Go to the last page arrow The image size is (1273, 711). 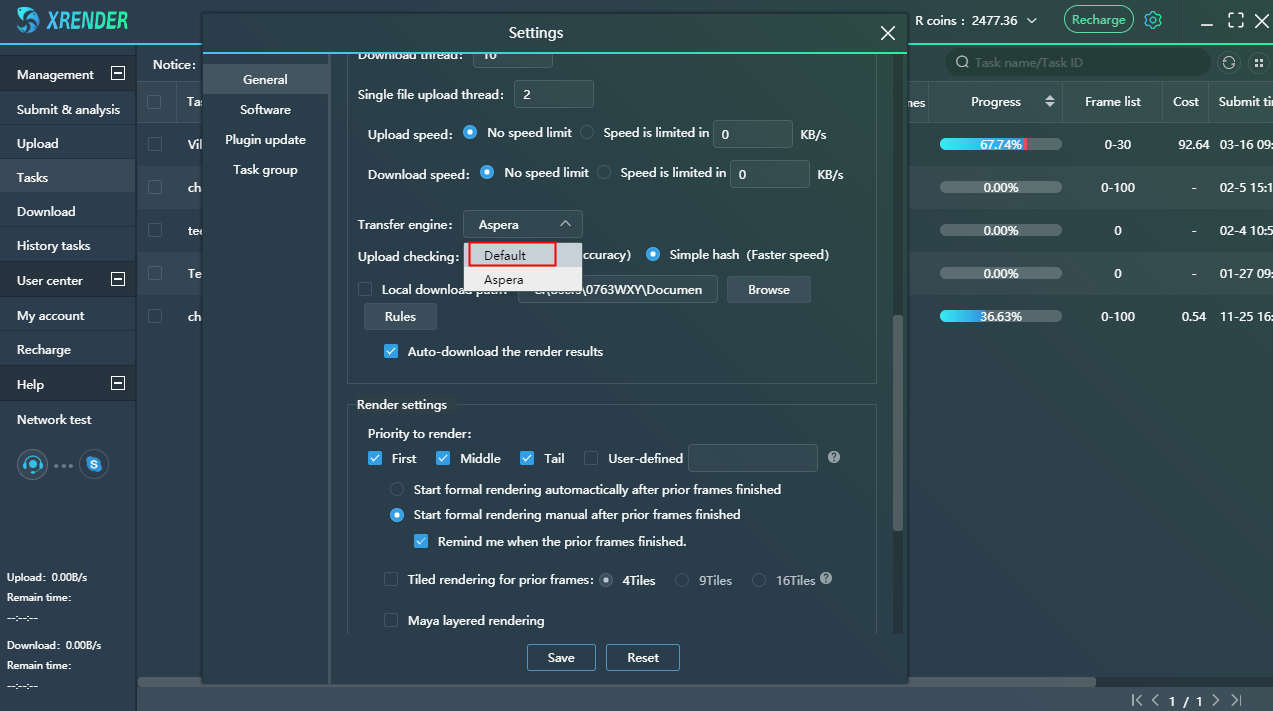[x=1237, y=701]
